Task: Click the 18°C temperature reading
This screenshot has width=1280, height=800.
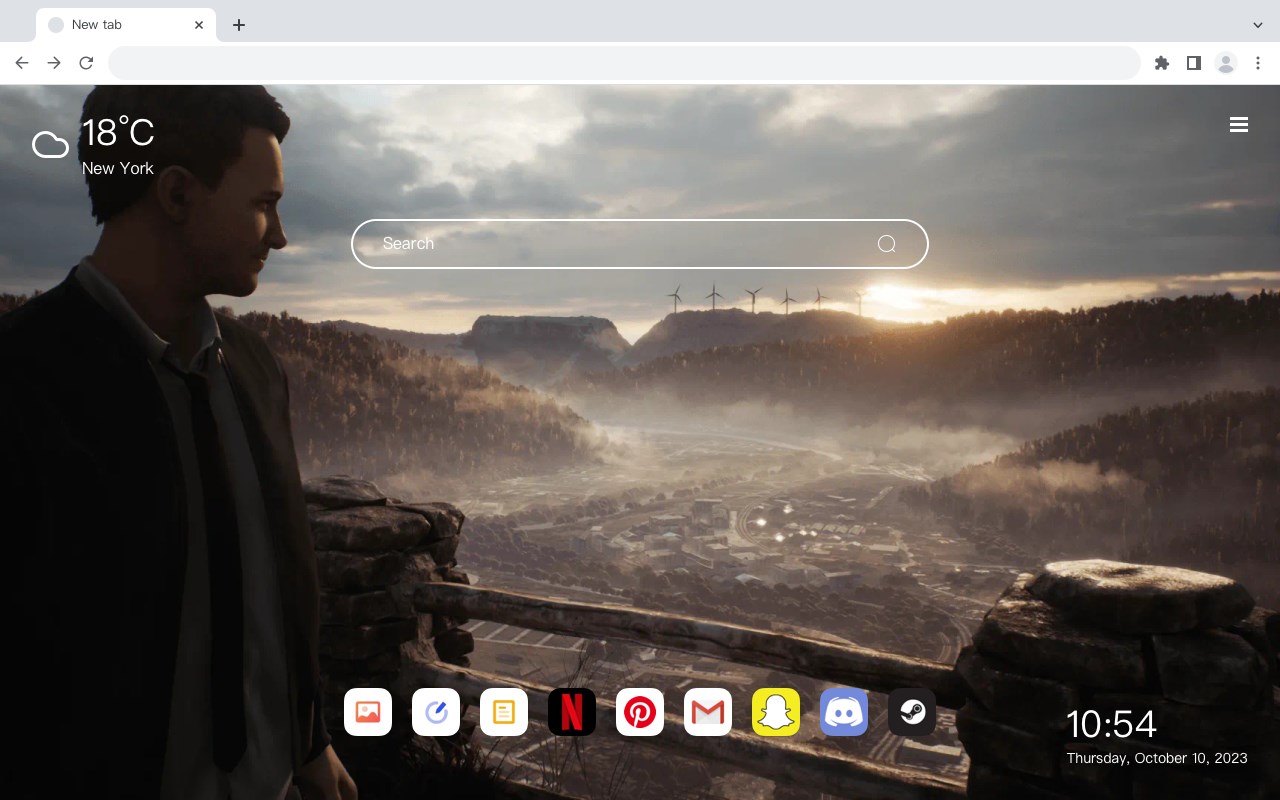Action: click(x=118, y=133)
